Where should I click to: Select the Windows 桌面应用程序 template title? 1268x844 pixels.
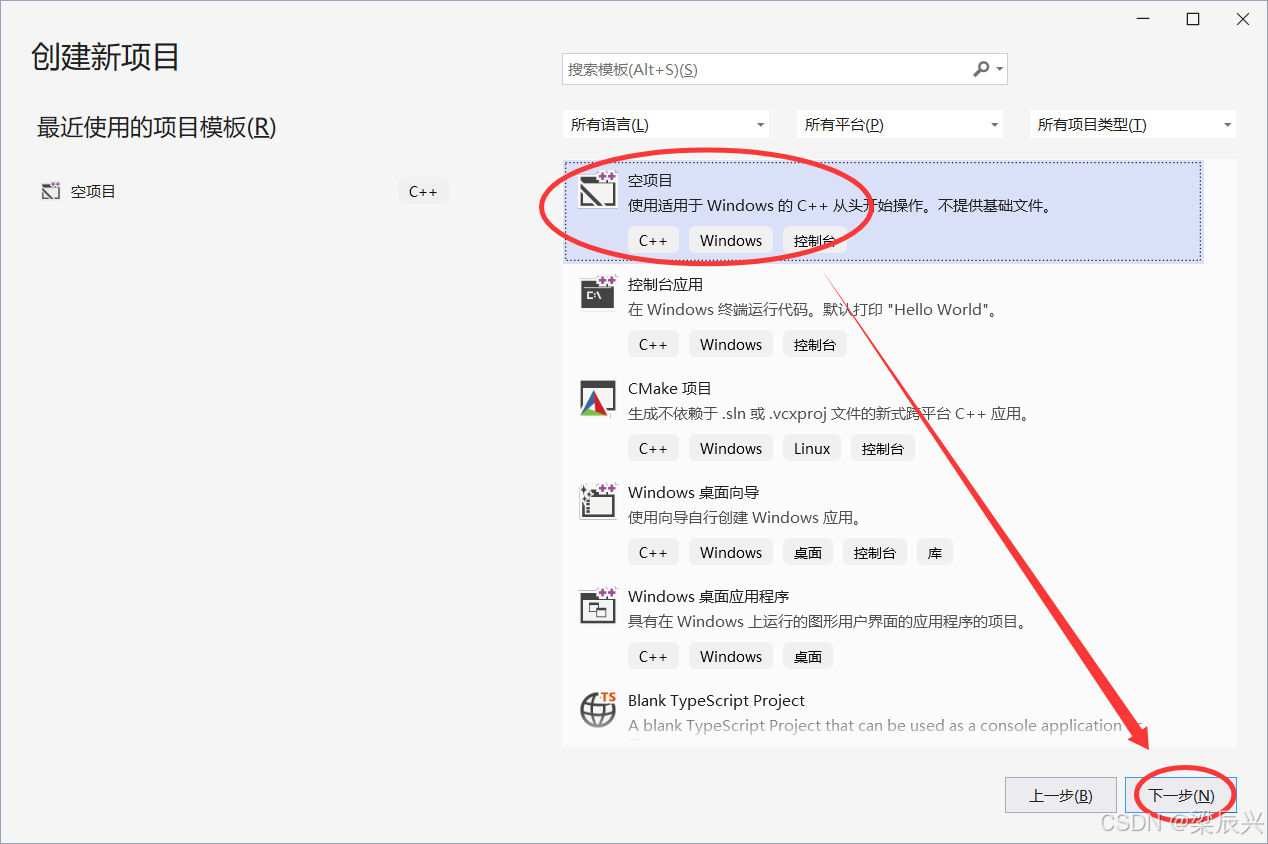[708, 596]
